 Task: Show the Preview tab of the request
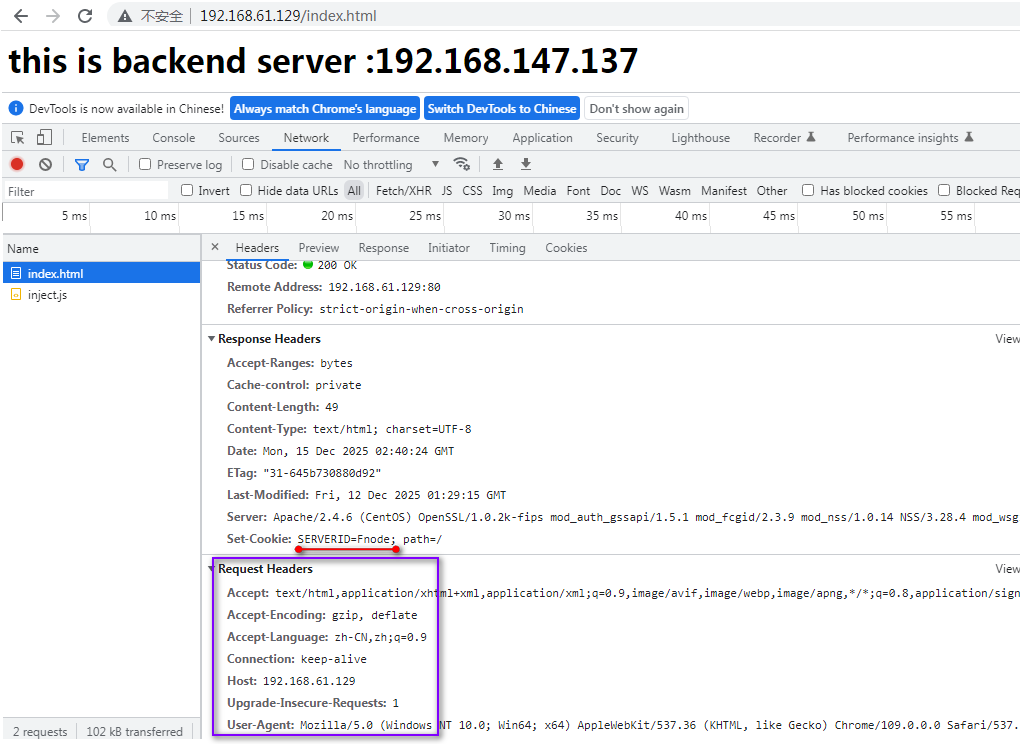pos(319,248)
